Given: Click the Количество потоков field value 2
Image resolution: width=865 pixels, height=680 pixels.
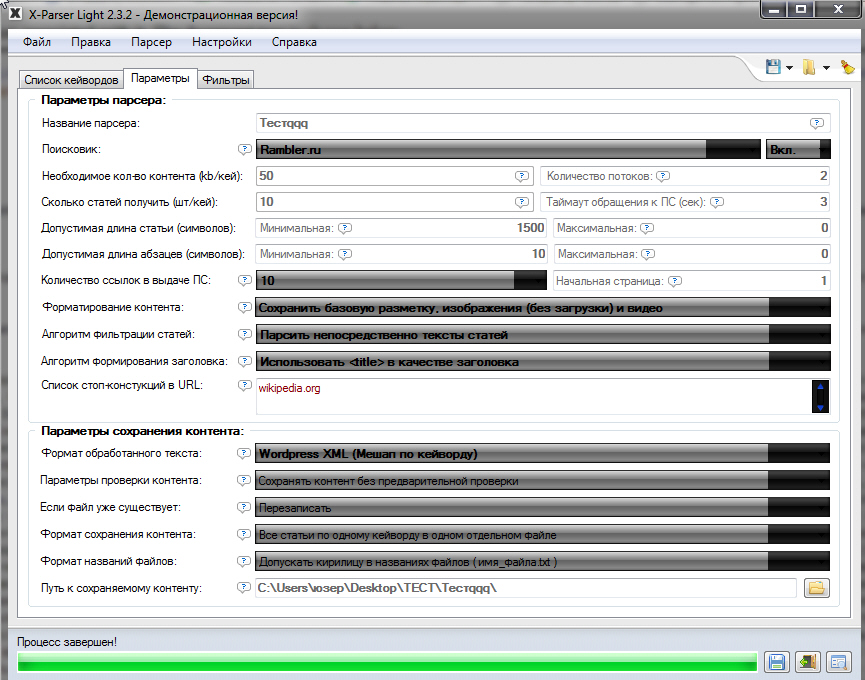Looking at the screenshot, I should pos(685,176).
